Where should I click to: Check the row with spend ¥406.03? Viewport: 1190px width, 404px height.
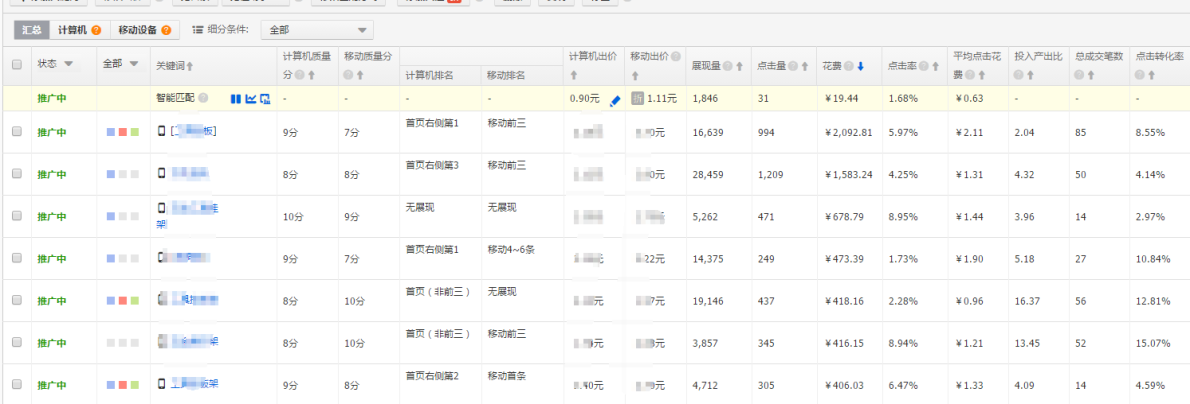[17, 384]
